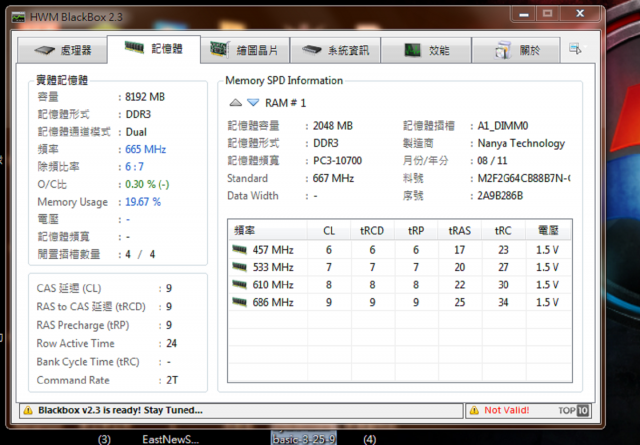640x445 pixels.
Task: Click the 8192 MB capacity value
Action: tap(145, 97)
